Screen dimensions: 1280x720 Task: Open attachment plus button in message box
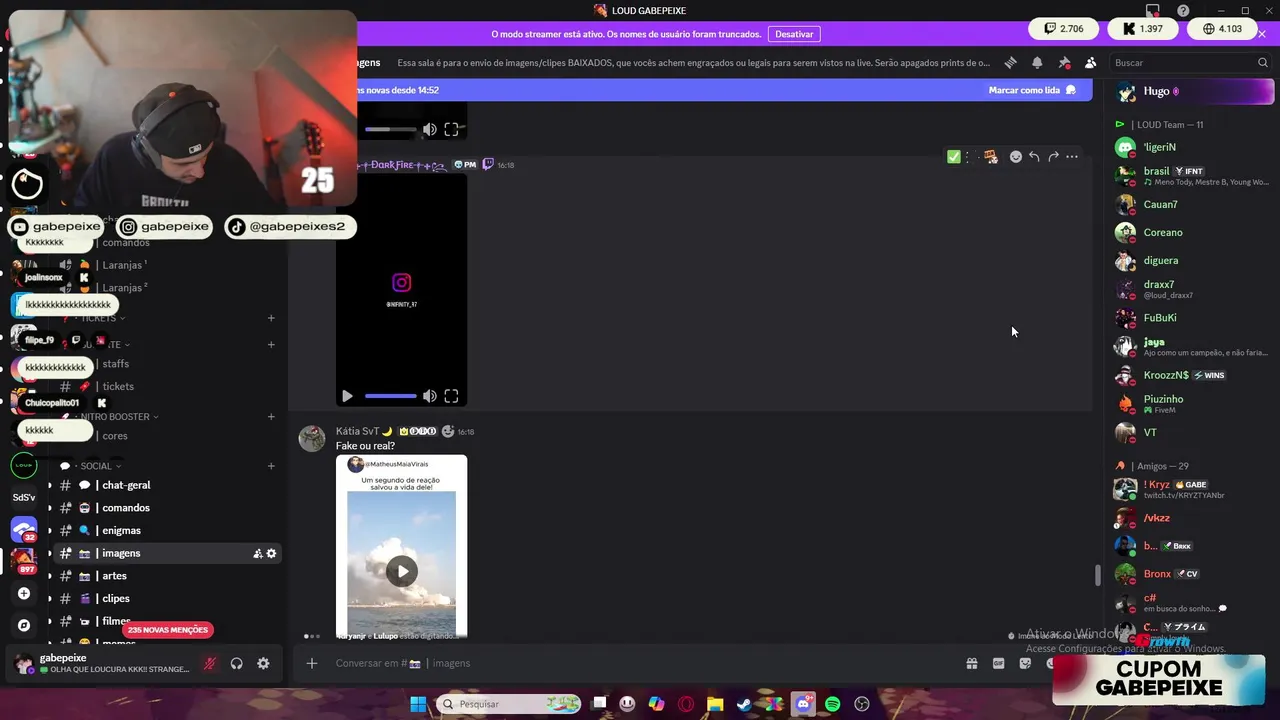pos(312,663)
